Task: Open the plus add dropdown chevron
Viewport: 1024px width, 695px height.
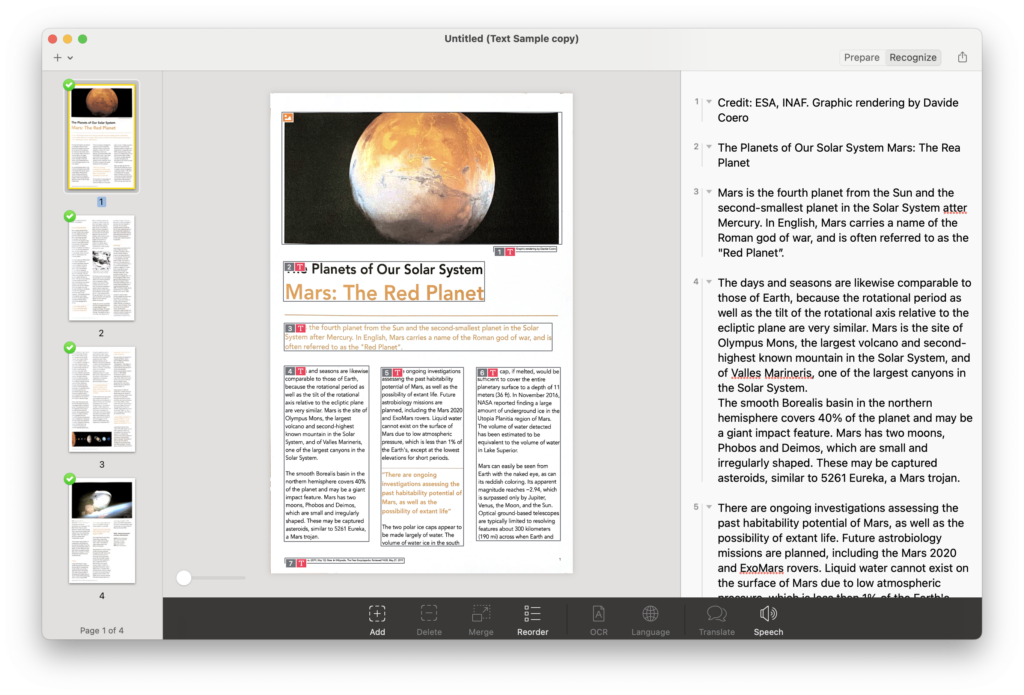Action: (70, 58)
